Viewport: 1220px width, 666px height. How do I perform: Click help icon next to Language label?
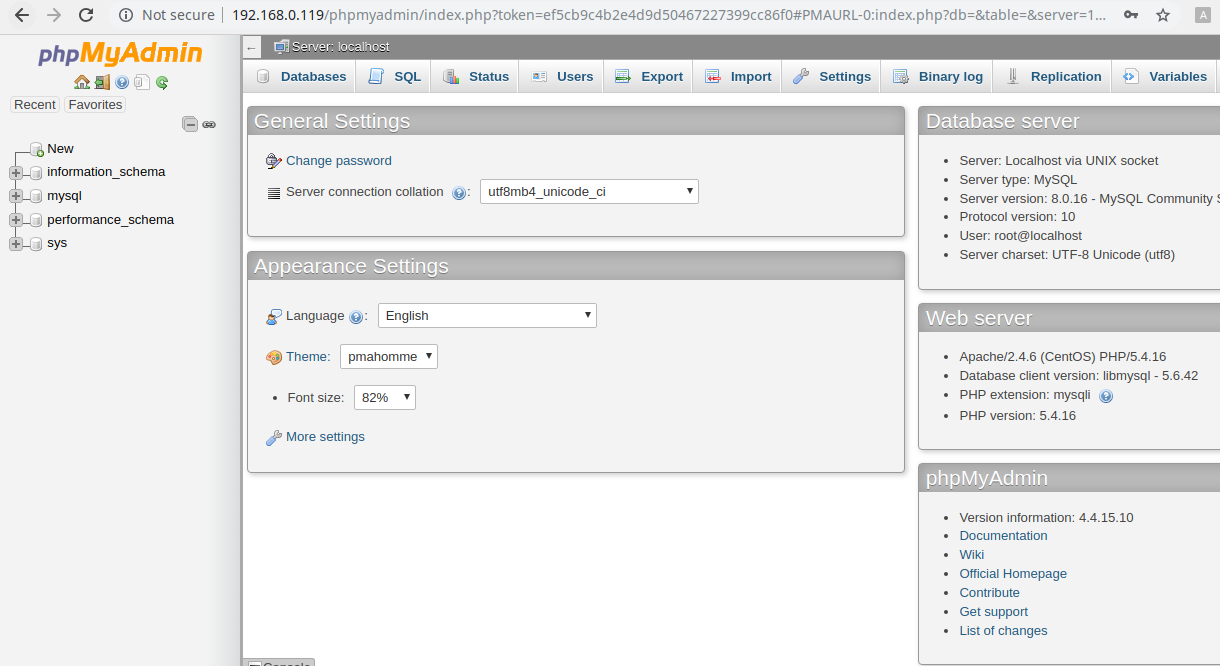click(x=355, y=317)
